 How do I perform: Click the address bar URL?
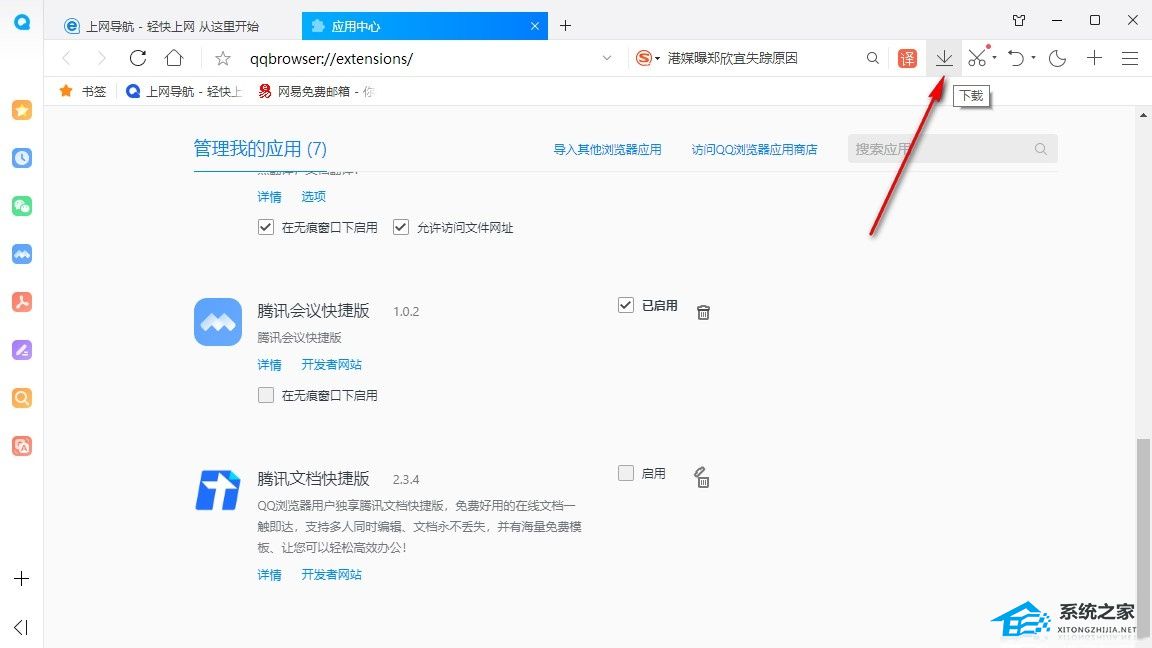[x=331, y=59]
